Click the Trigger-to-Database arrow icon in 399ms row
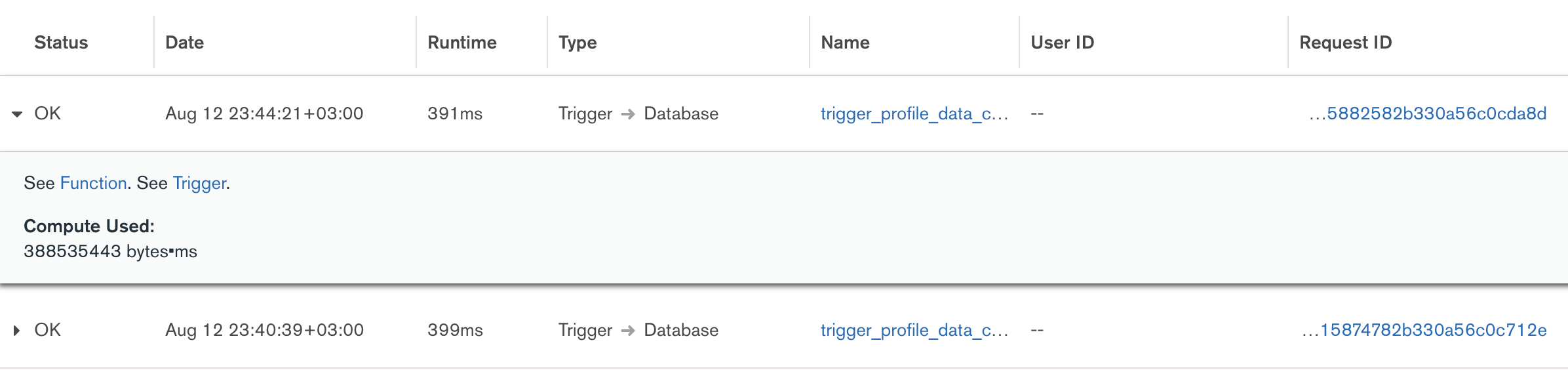 628,330
